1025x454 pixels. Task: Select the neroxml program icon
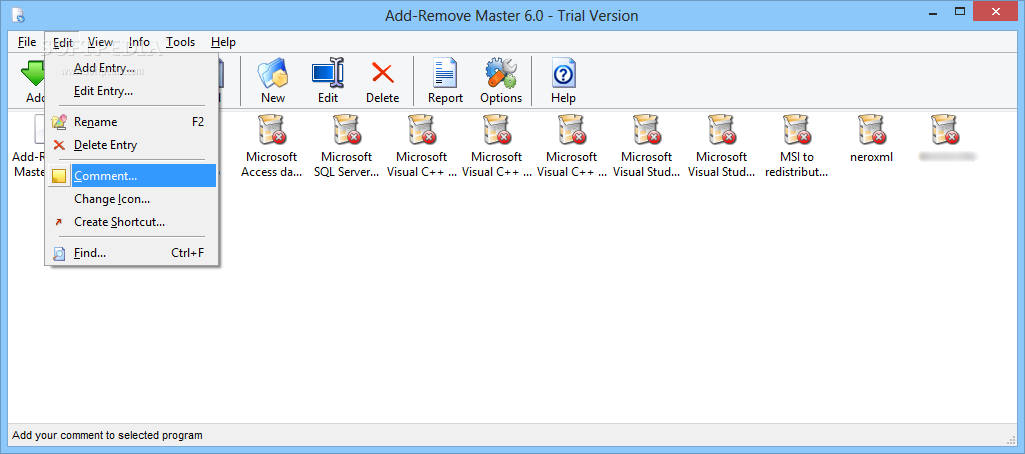[x=871, y=129]
